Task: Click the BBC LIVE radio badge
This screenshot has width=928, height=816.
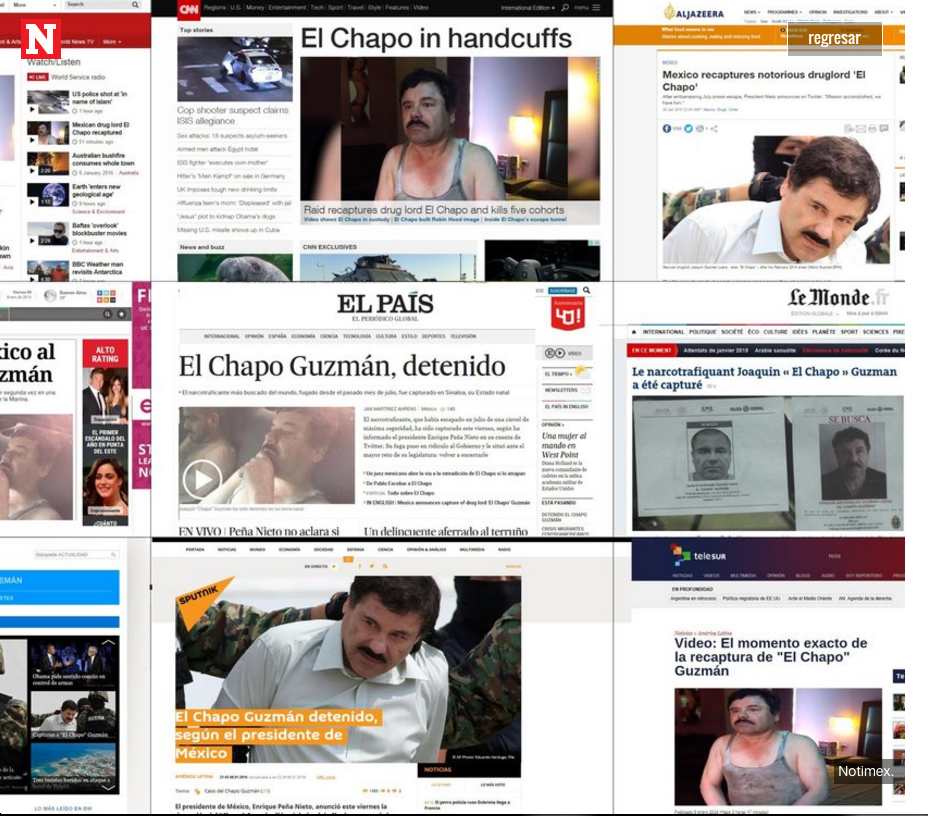Action: 37,77
